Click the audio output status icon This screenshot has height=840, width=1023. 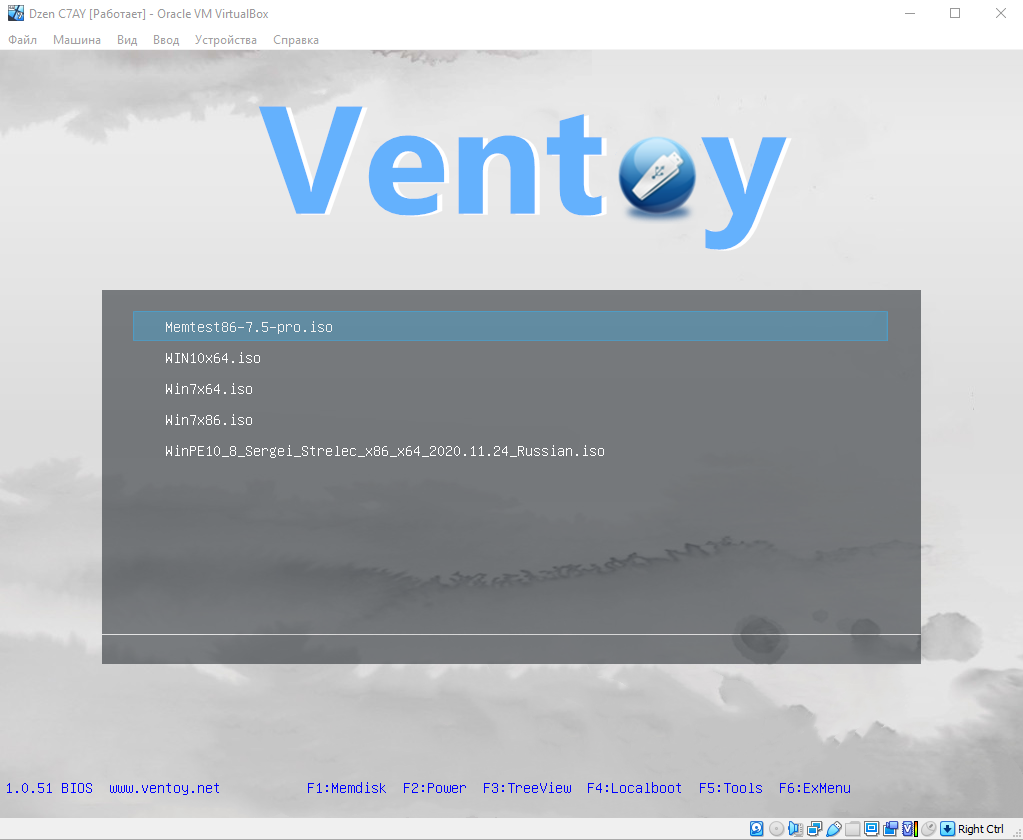(795, 828)
